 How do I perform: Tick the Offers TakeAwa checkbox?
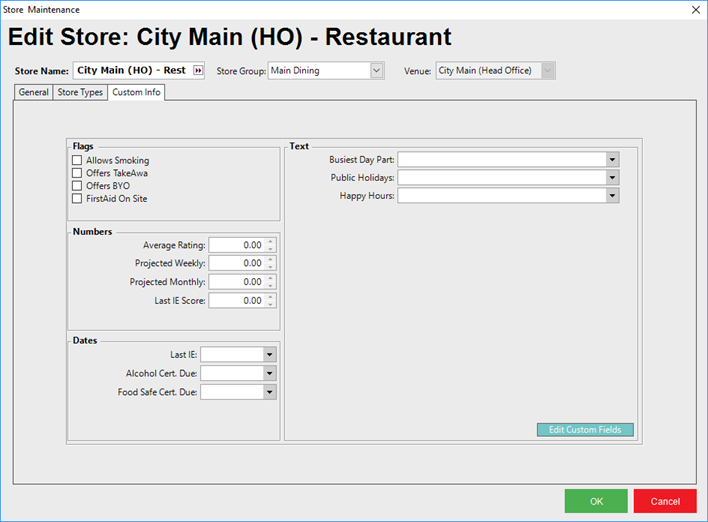77,173
